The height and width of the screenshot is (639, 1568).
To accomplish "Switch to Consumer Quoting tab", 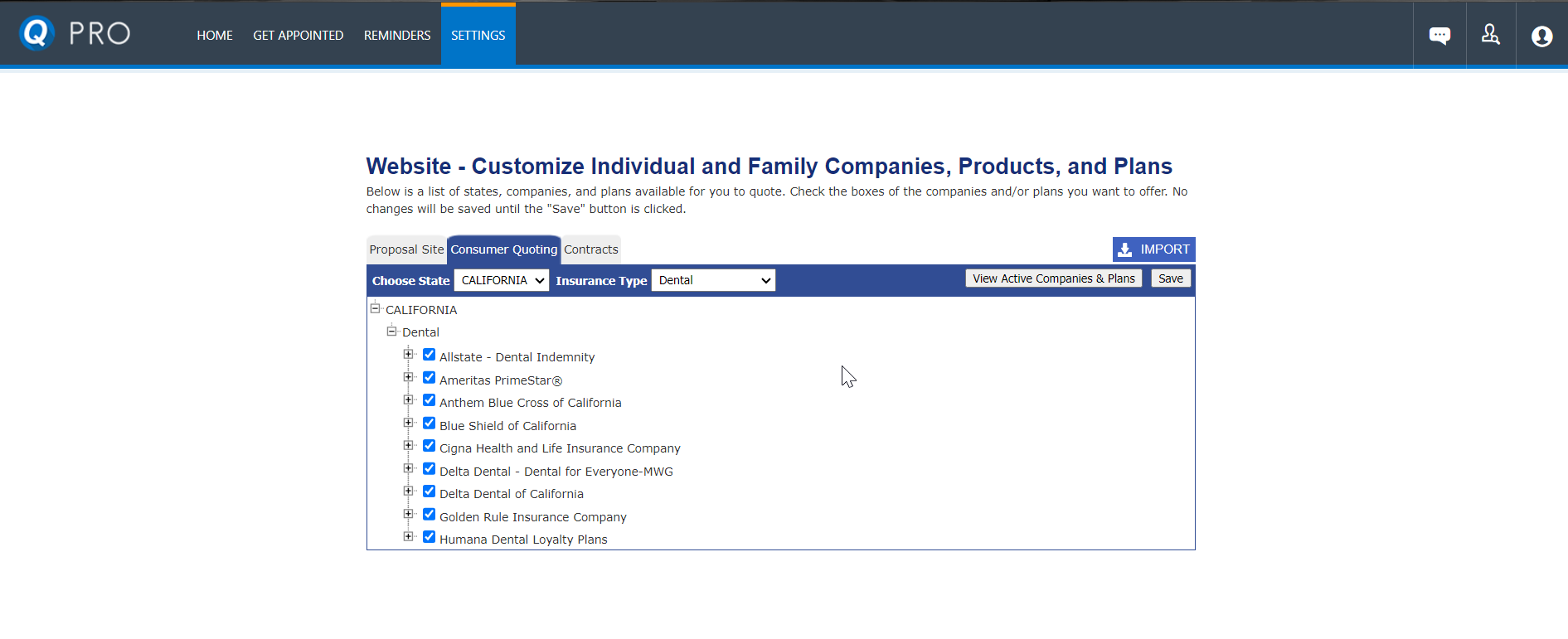I will pos(504,249).
